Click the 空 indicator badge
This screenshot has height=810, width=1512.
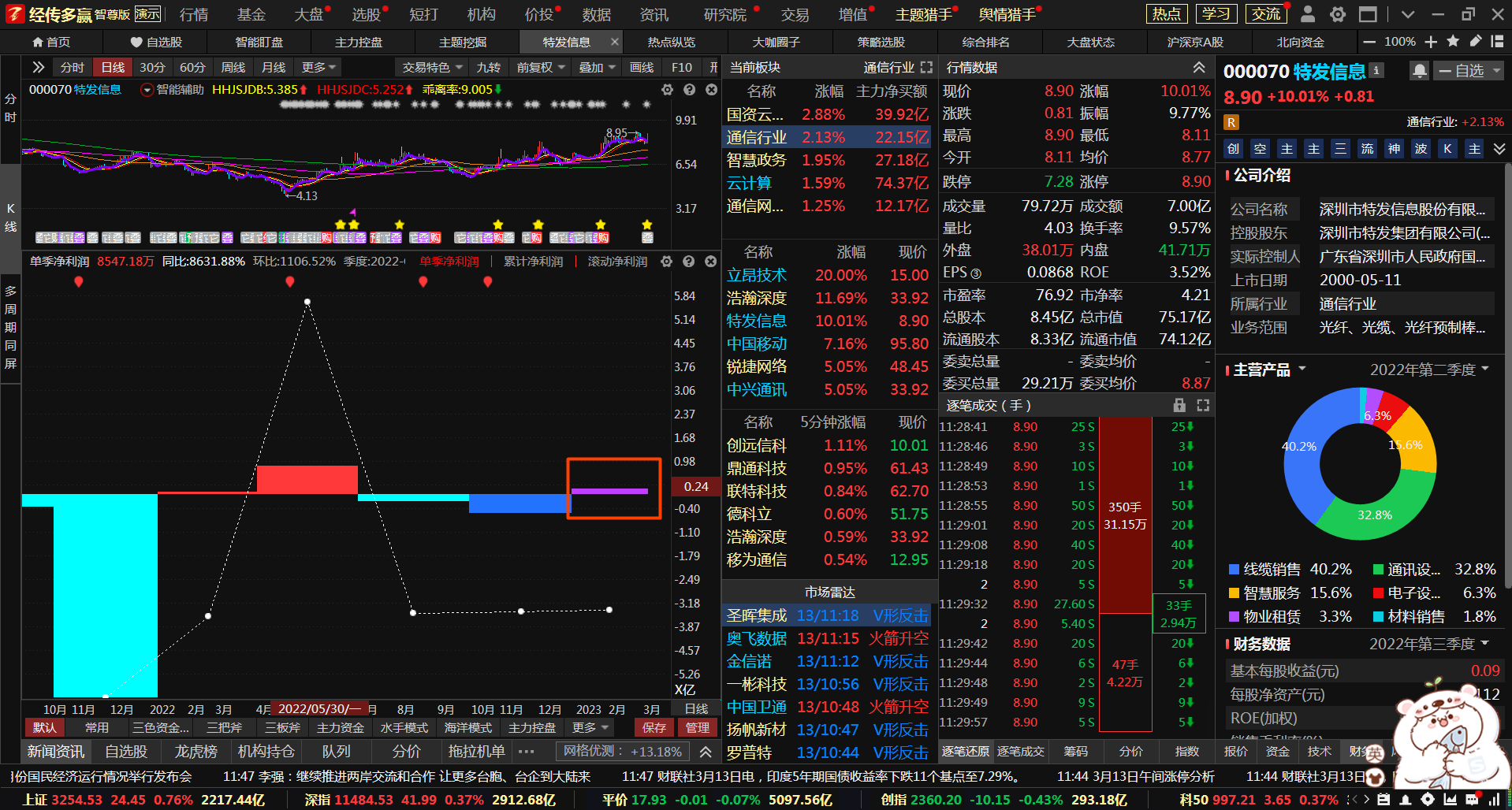(x=1261, y=148)
